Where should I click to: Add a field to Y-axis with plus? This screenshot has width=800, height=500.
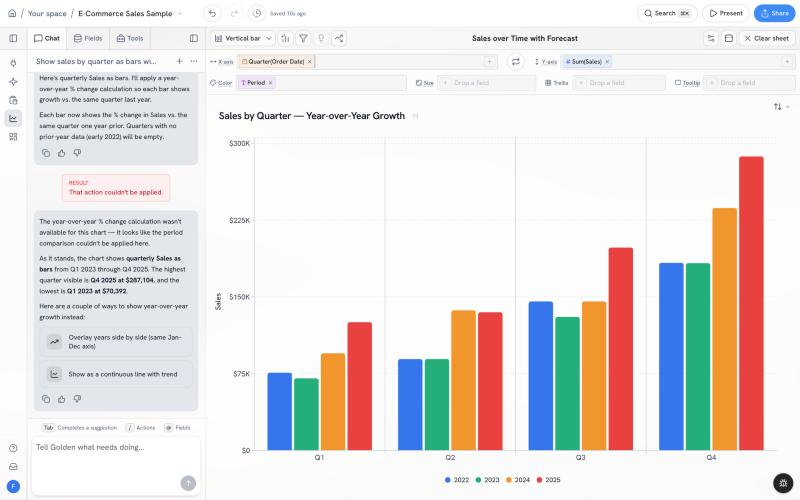(787, 62)
